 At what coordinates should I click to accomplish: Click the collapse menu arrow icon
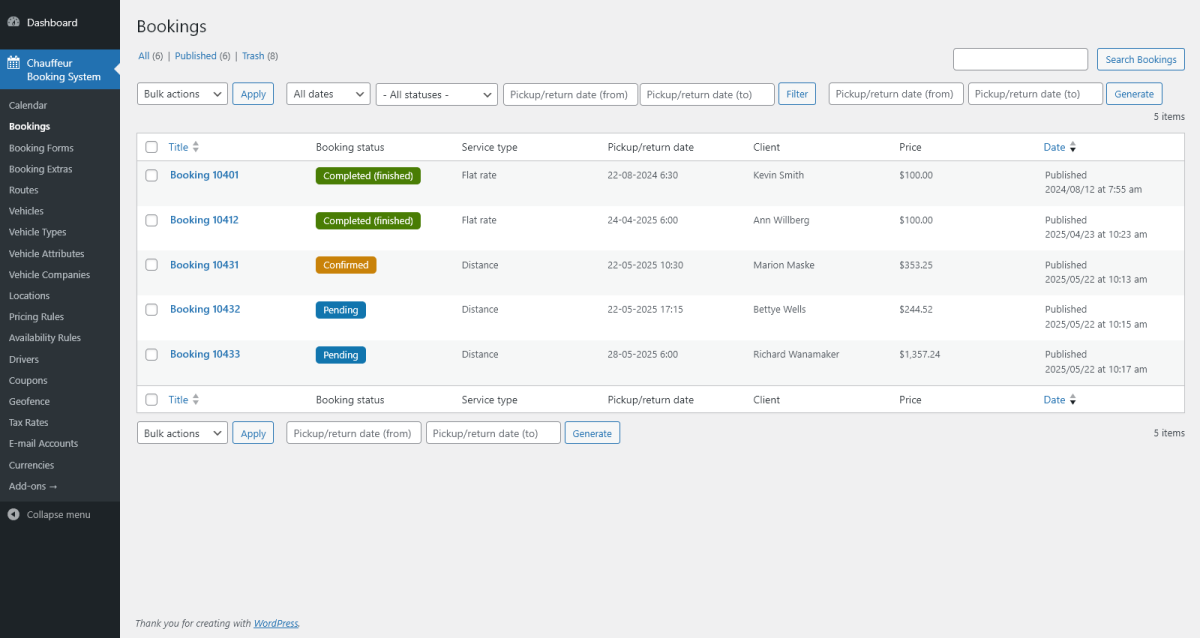coord(13,514)
